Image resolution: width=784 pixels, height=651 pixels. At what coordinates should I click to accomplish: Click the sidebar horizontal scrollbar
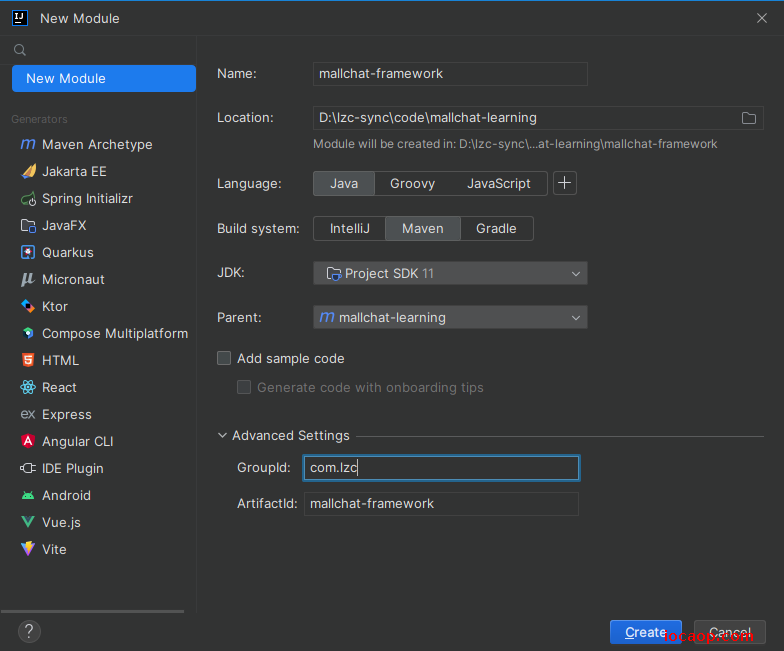(92, 611)
